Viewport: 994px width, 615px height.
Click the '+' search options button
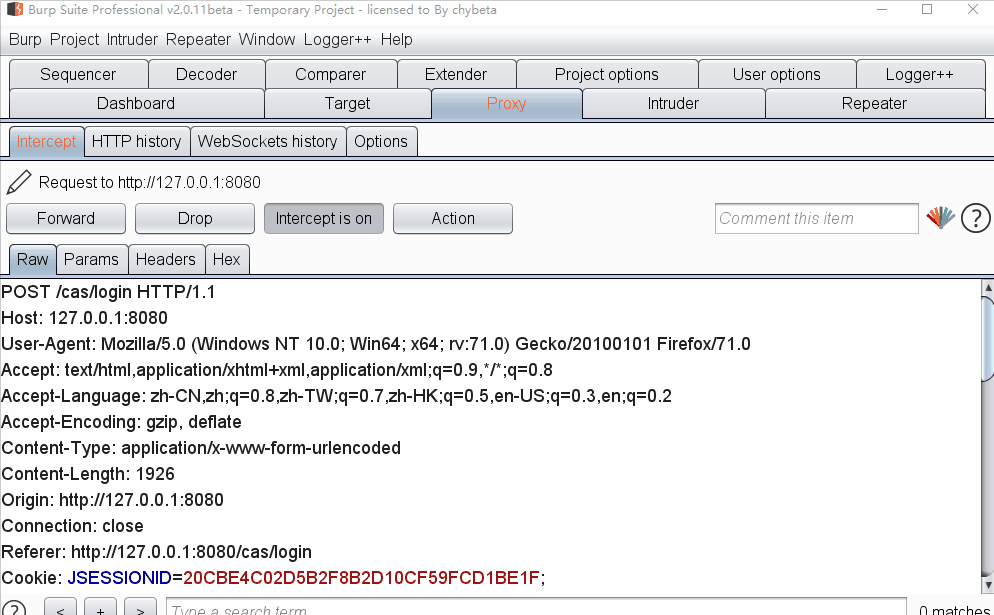101,609
